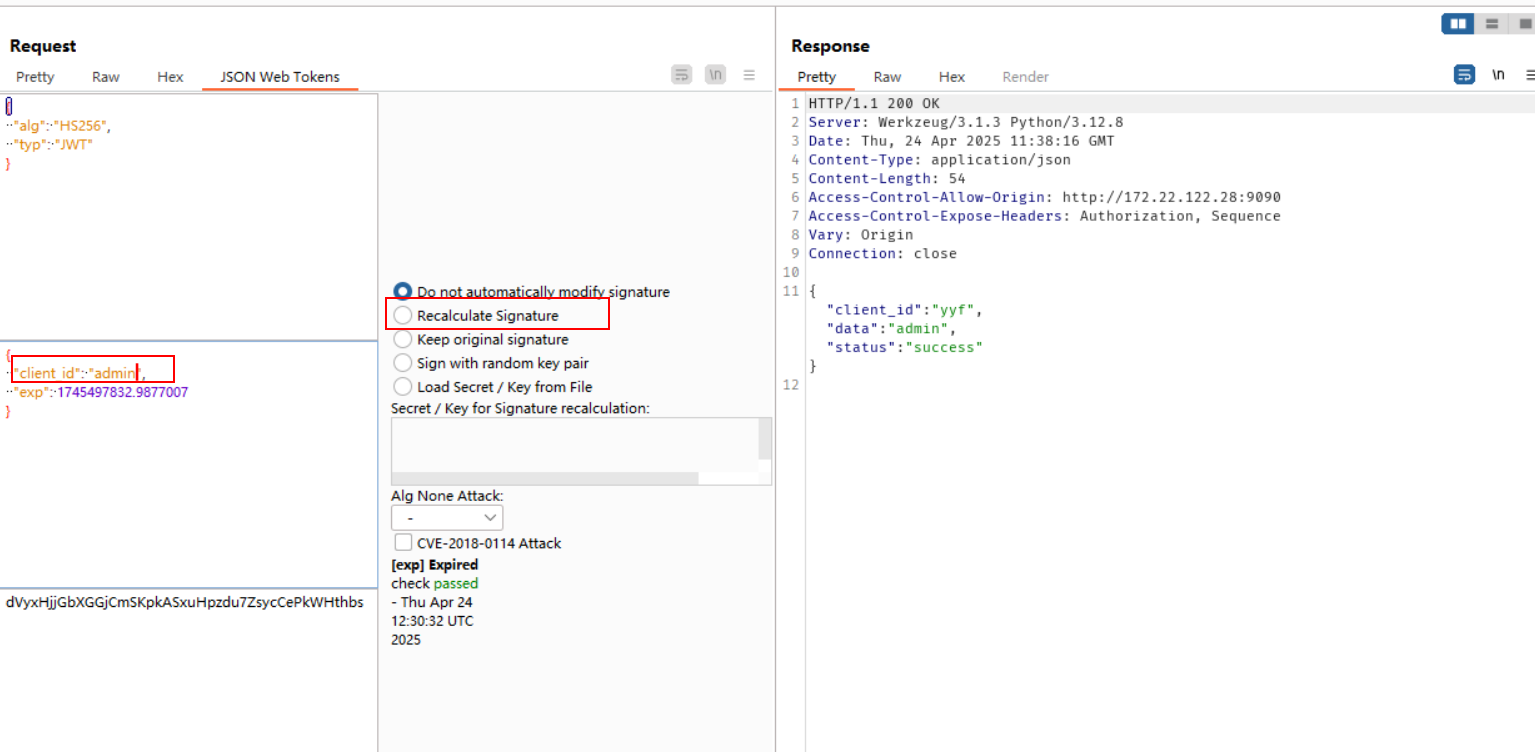Switch to side-by-side layout view
1535x752 pixels.
click(1459, 24)
